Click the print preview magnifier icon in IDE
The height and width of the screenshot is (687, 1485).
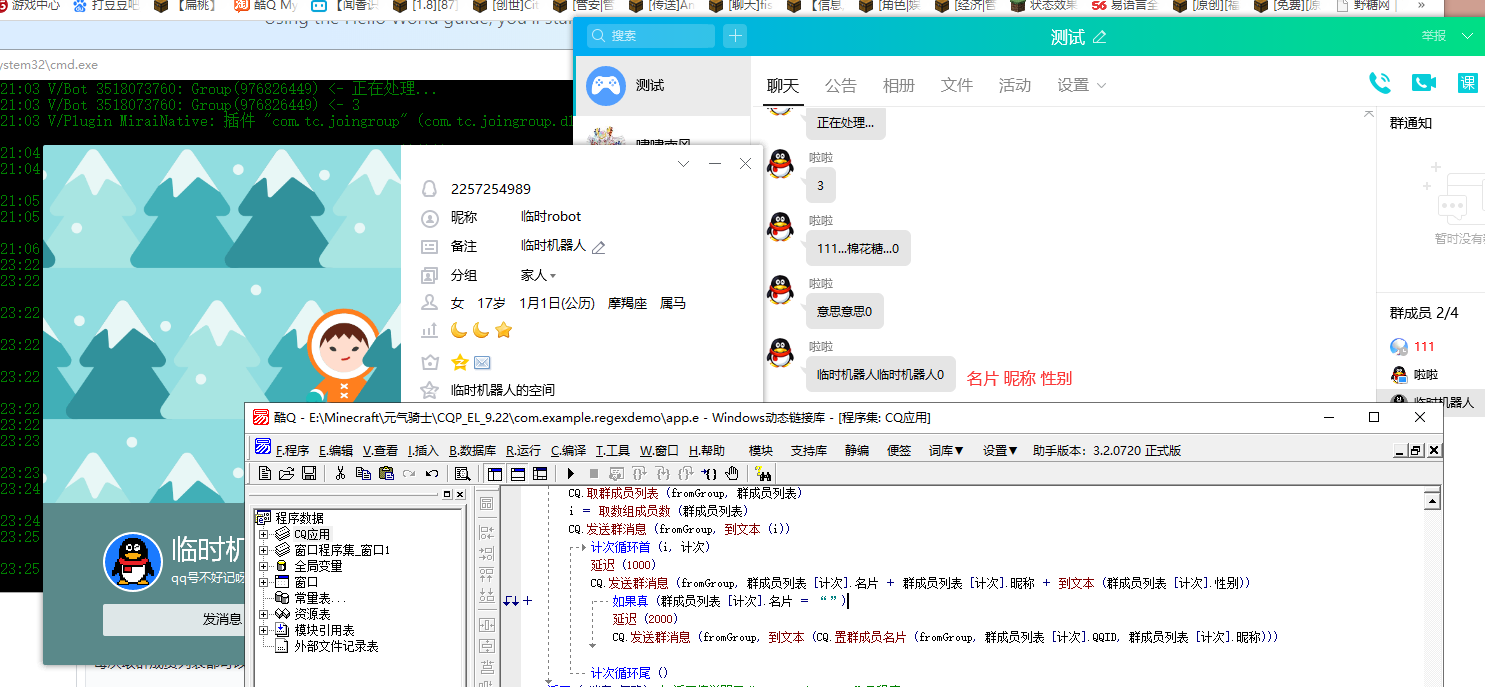[x=463, y=473]
